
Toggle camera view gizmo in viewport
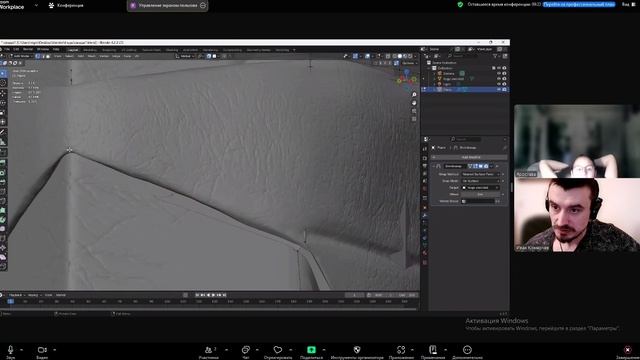point(414,111)
